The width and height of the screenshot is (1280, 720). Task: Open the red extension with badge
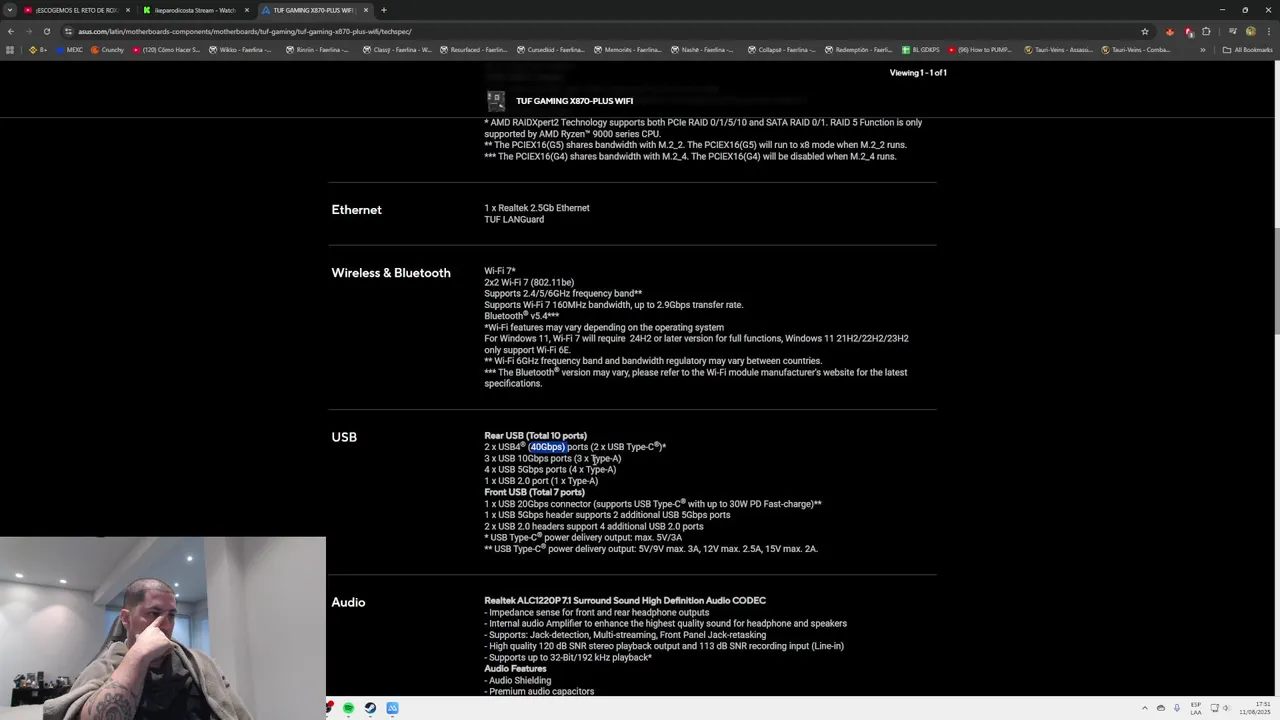(x=1188, y=31)
